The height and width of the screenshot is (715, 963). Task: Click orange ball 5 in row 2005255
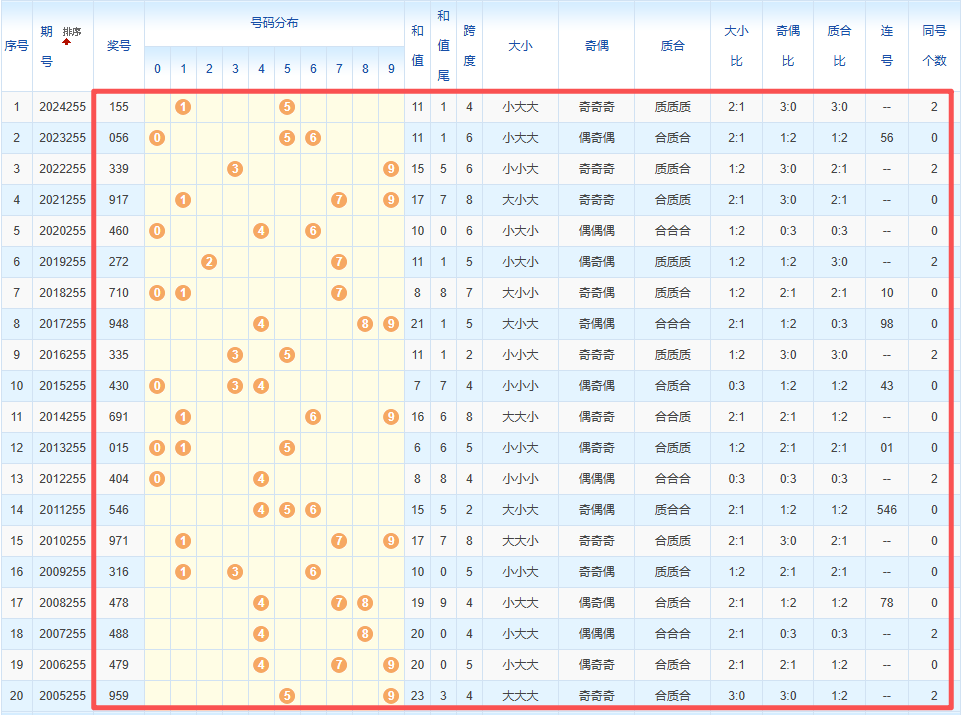pos(287,696)
